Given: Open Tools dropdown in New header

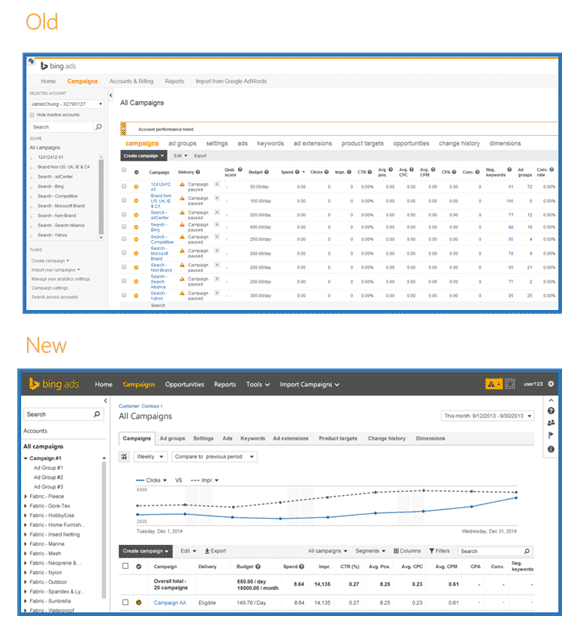Looking at the screenshot, I should click(258, 384).
